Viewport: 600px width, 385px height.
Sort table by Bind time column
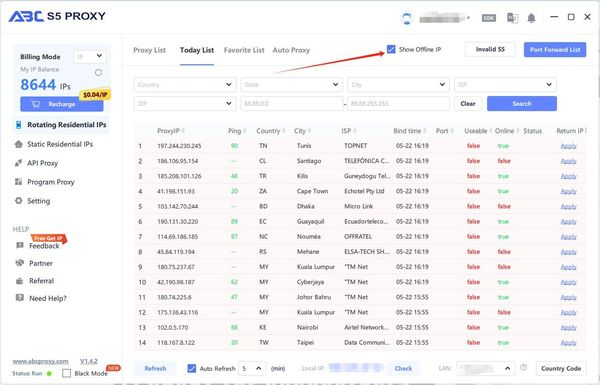425,131
